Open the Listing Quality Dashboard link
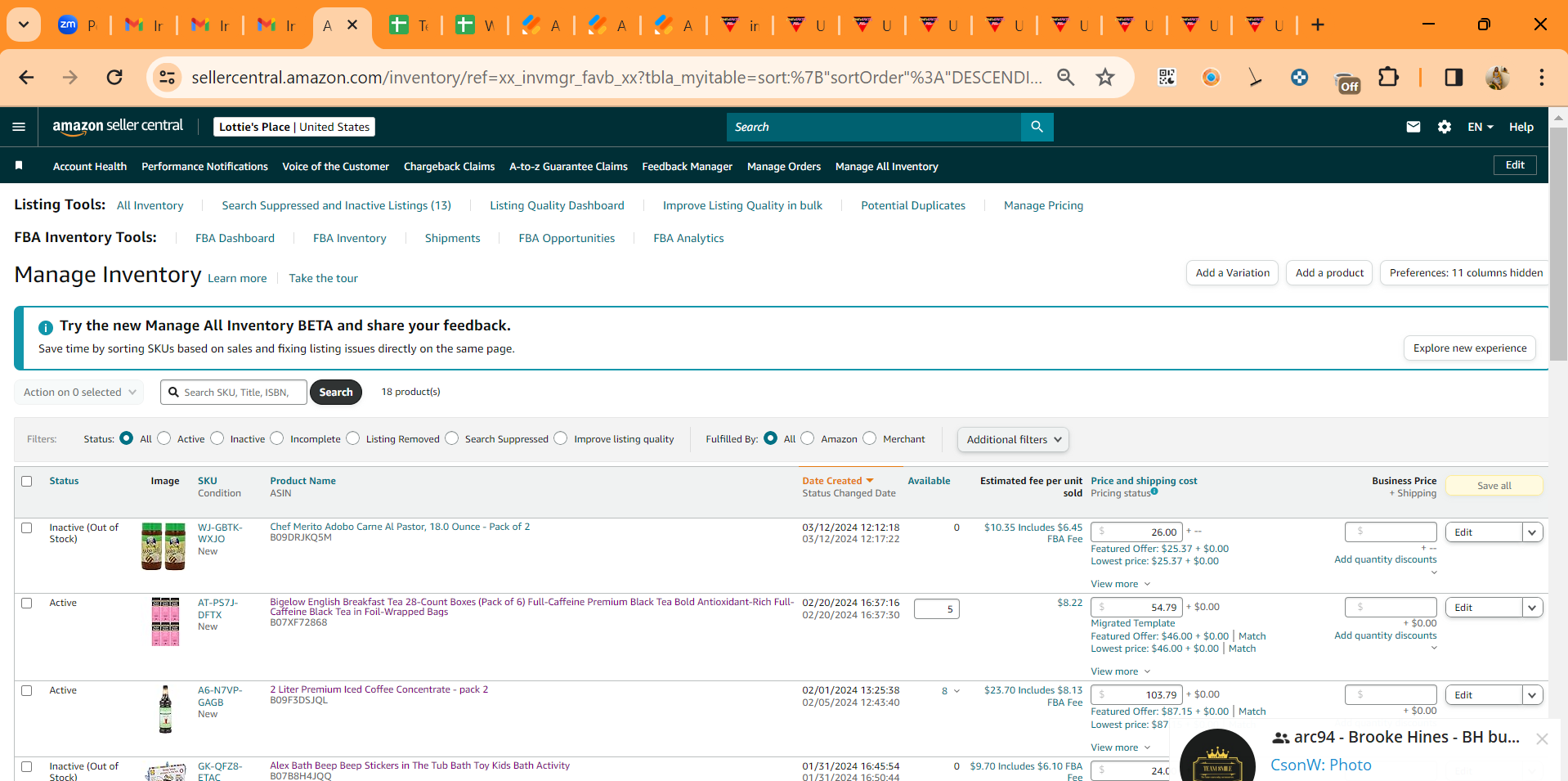The height and width of the screenshot is (781, 1568). 557,205
